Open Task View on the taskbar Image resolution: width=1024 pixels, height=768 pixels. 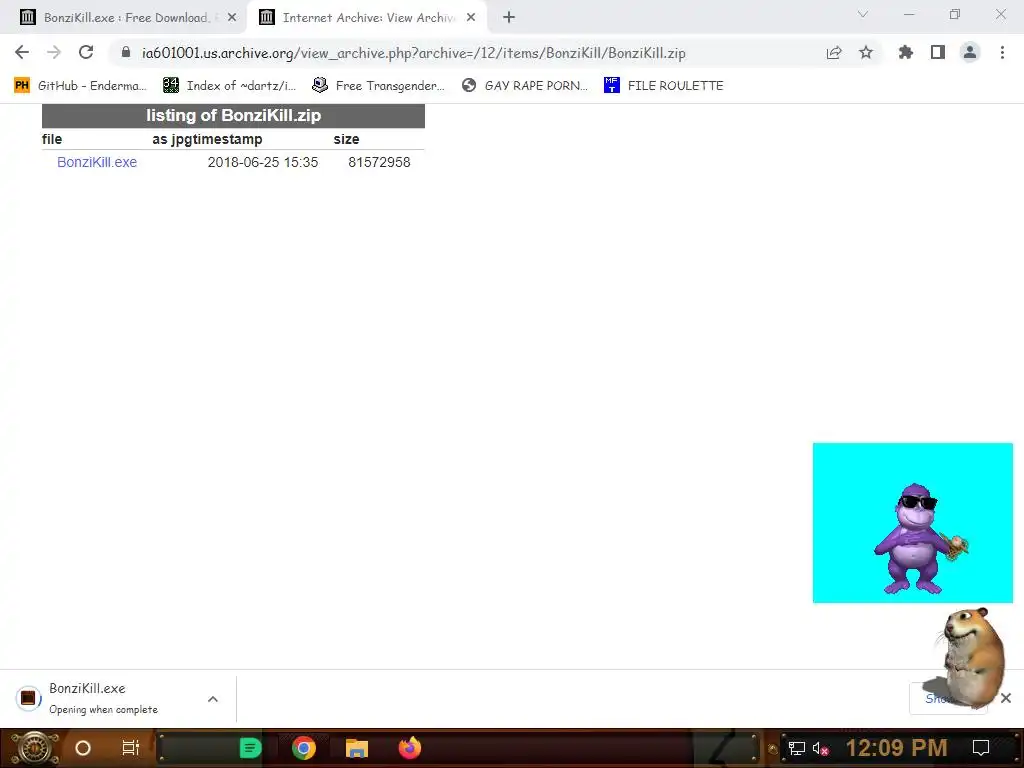pyautogui.click(x=131, y=748)
